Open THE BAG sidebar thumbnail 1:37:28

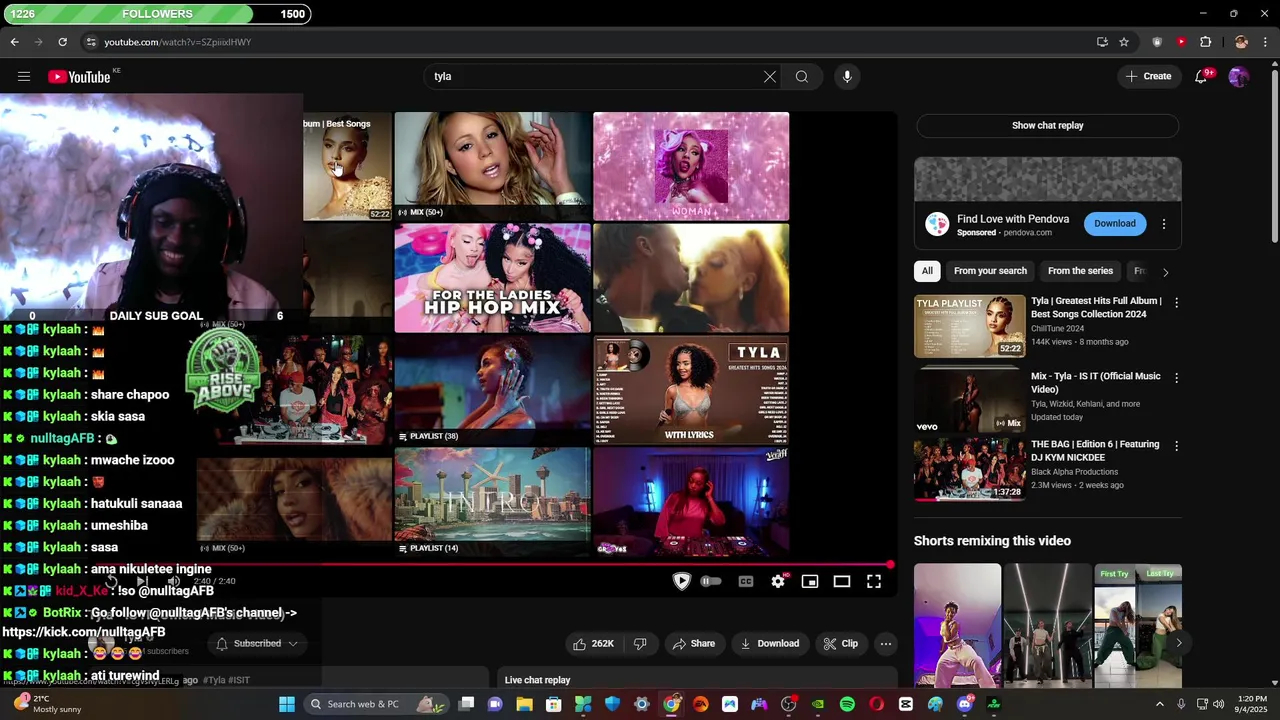click(x=969, y=469)
